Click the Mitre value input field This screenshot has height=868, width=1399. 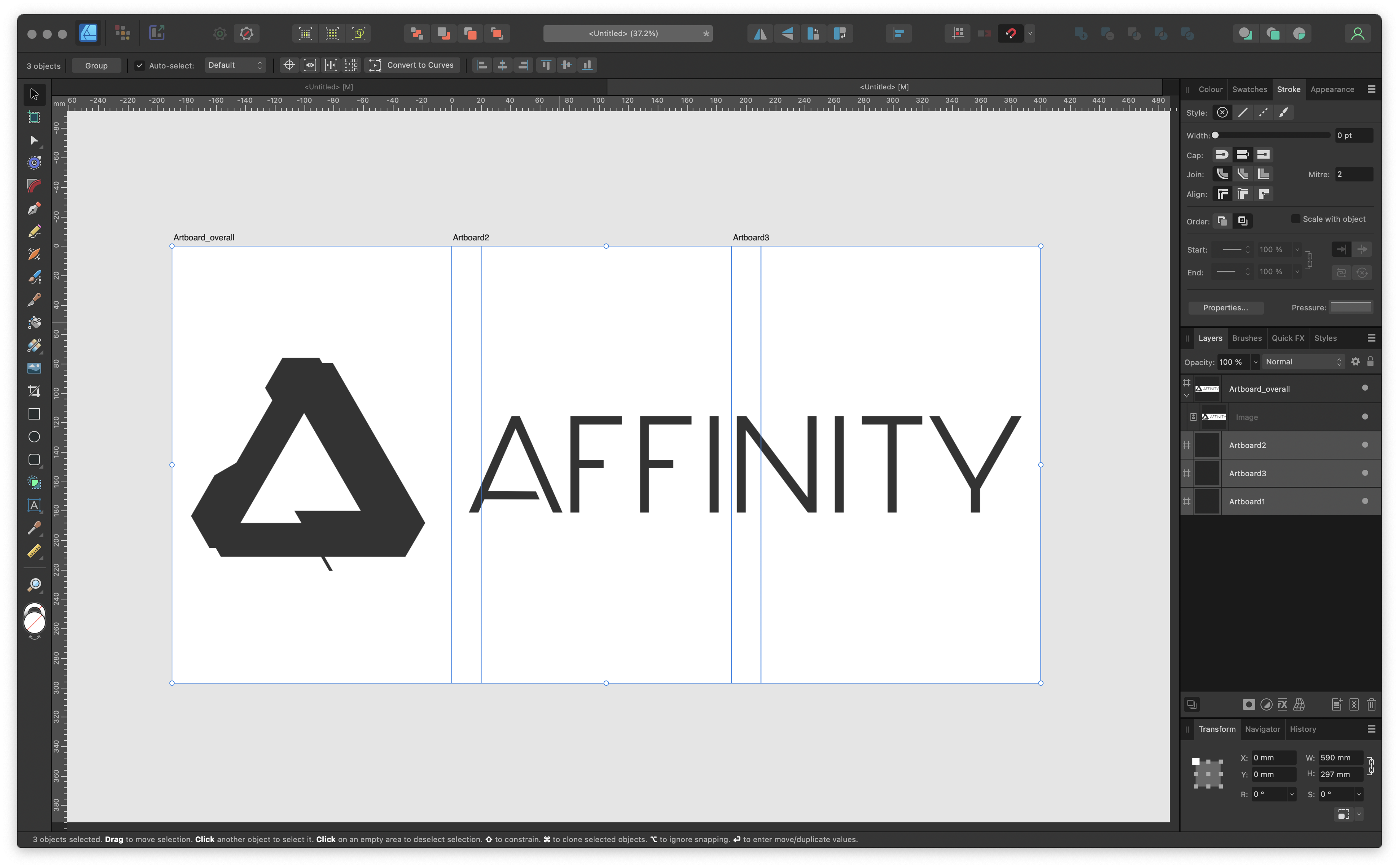click(x=1354, y=175)
